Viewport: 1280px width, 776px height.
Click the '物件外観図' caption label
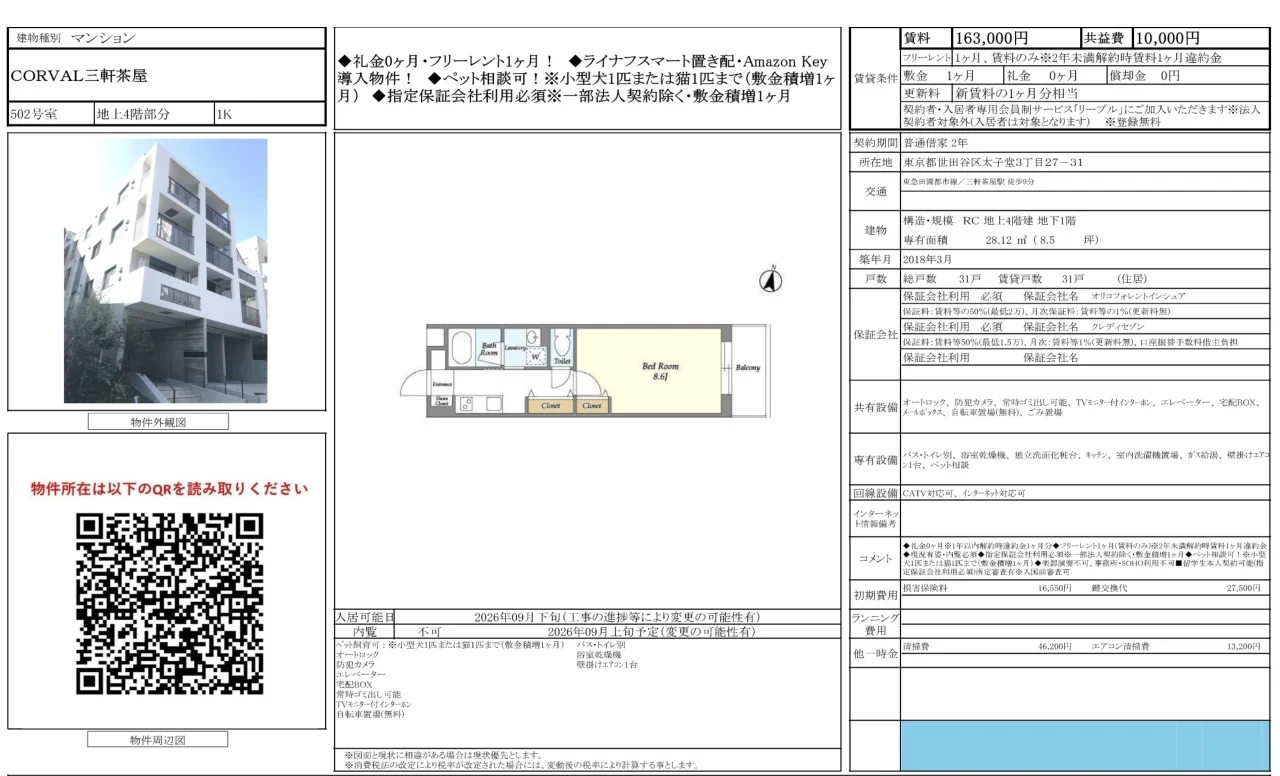point(158,422)
